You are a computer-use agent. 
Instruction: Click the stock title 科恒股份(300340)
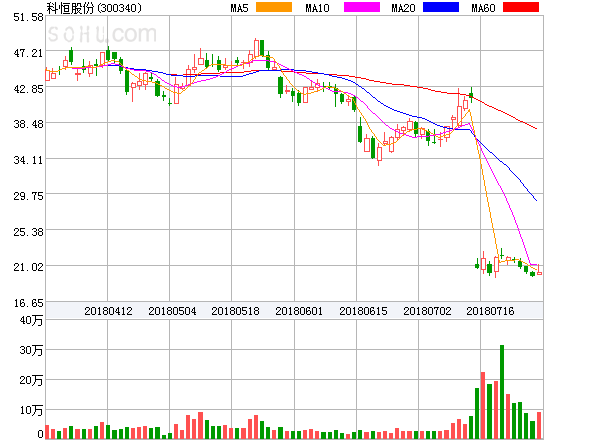(94, 8)
